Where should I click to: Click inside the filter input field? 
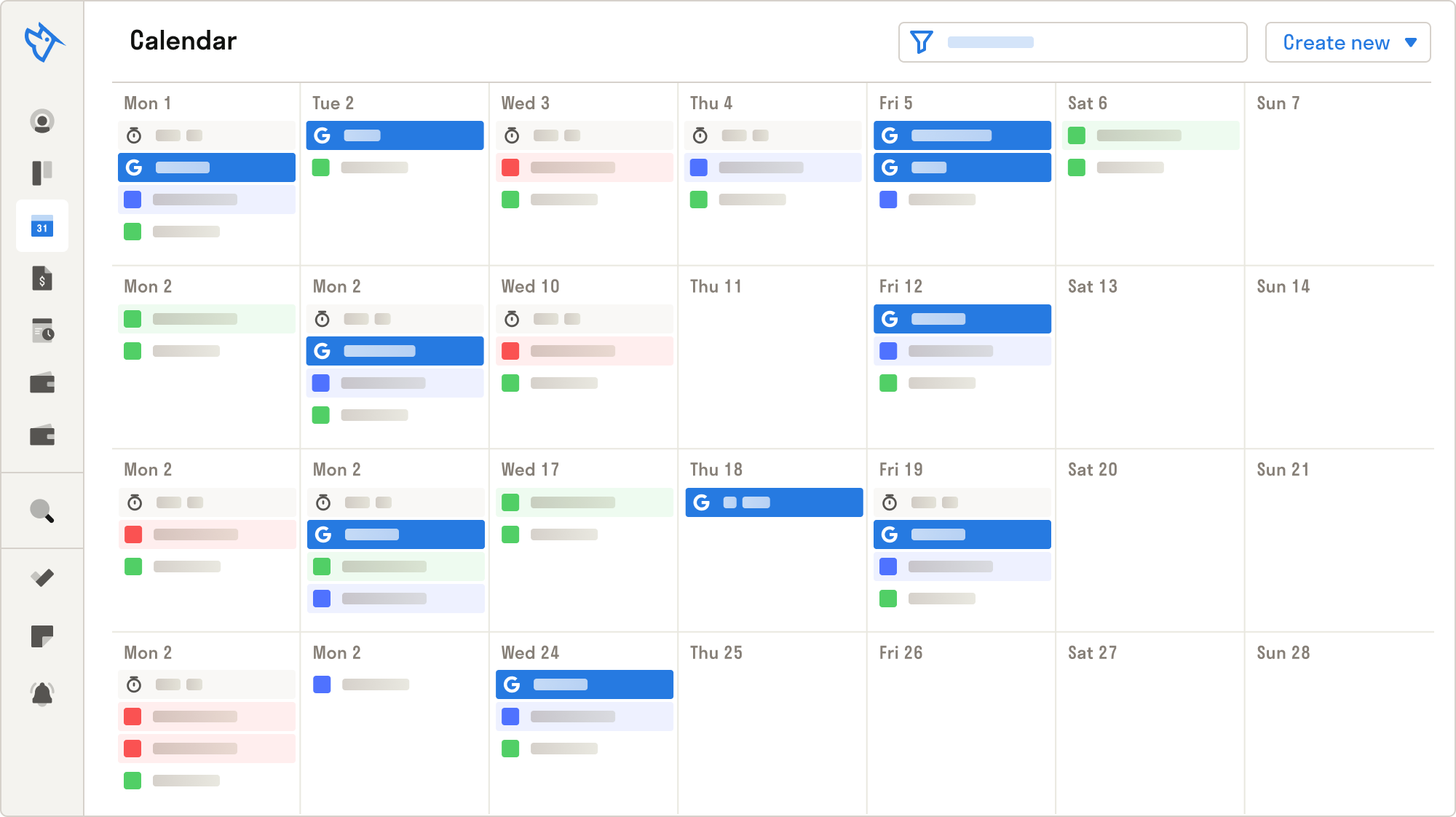(1092, 42)
